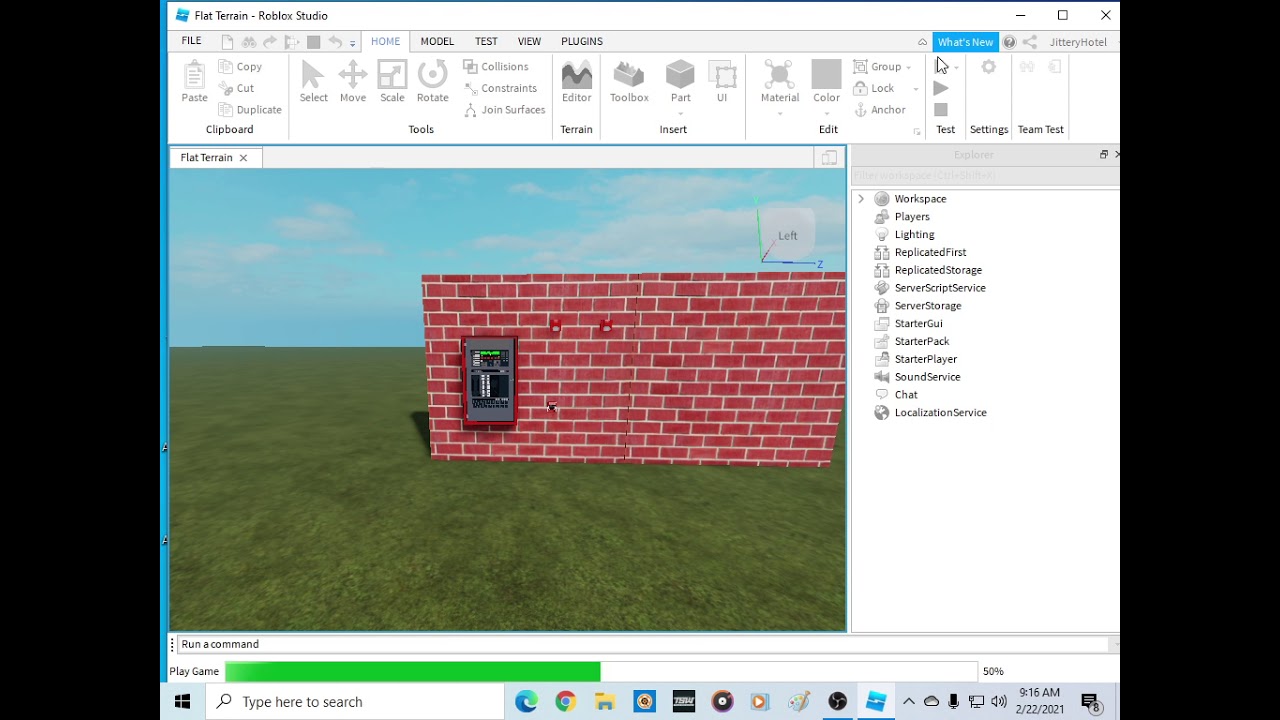The height and width of the screenshot is (720, 1280).
Task: Undock the Explorer panel
Action: click(1104, 155)
